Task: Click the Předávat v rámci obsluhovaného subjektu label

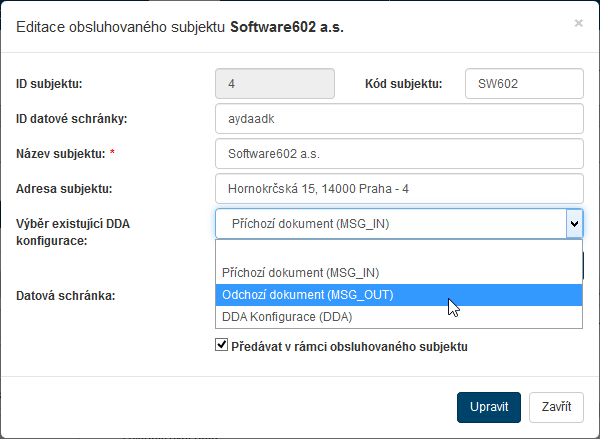Action: 350,347
